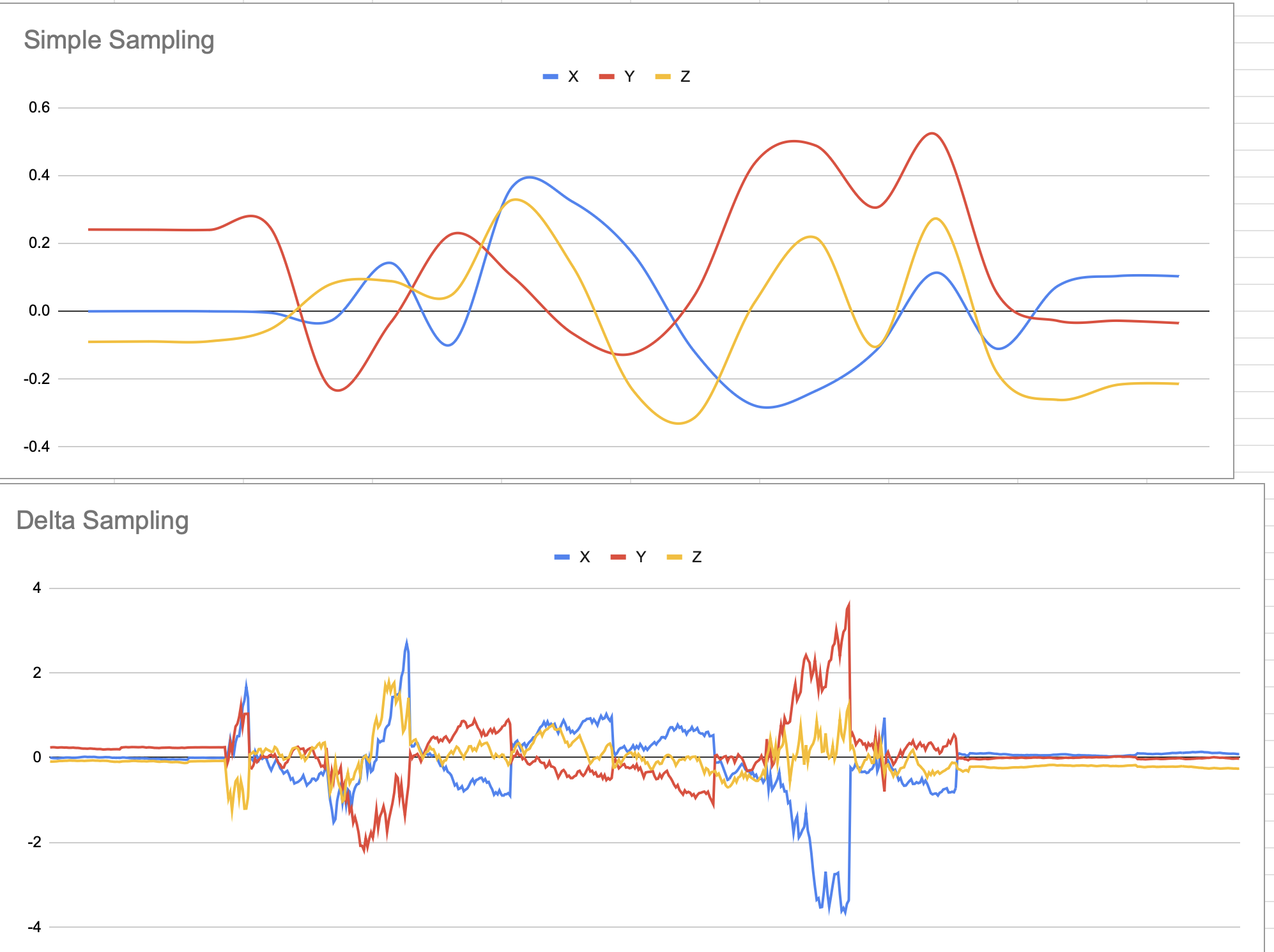The height and width of the screenshot is (952, 1274).
Task: Click blue X legend swatch in Simple Sampling
Action: (x=550, y=77)
